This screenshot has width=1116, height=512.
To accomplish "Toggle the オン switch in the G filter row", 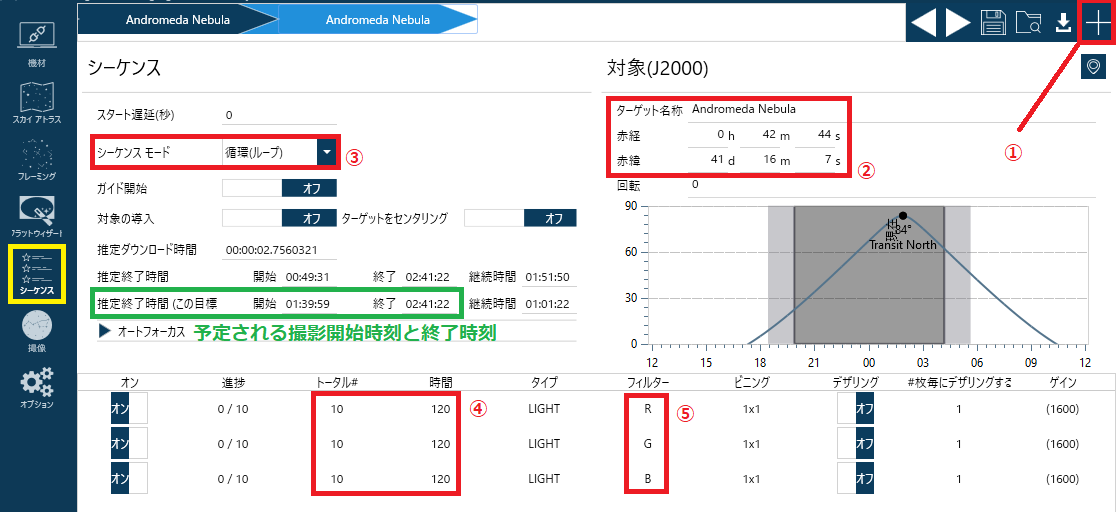I will tap(129, 444).
